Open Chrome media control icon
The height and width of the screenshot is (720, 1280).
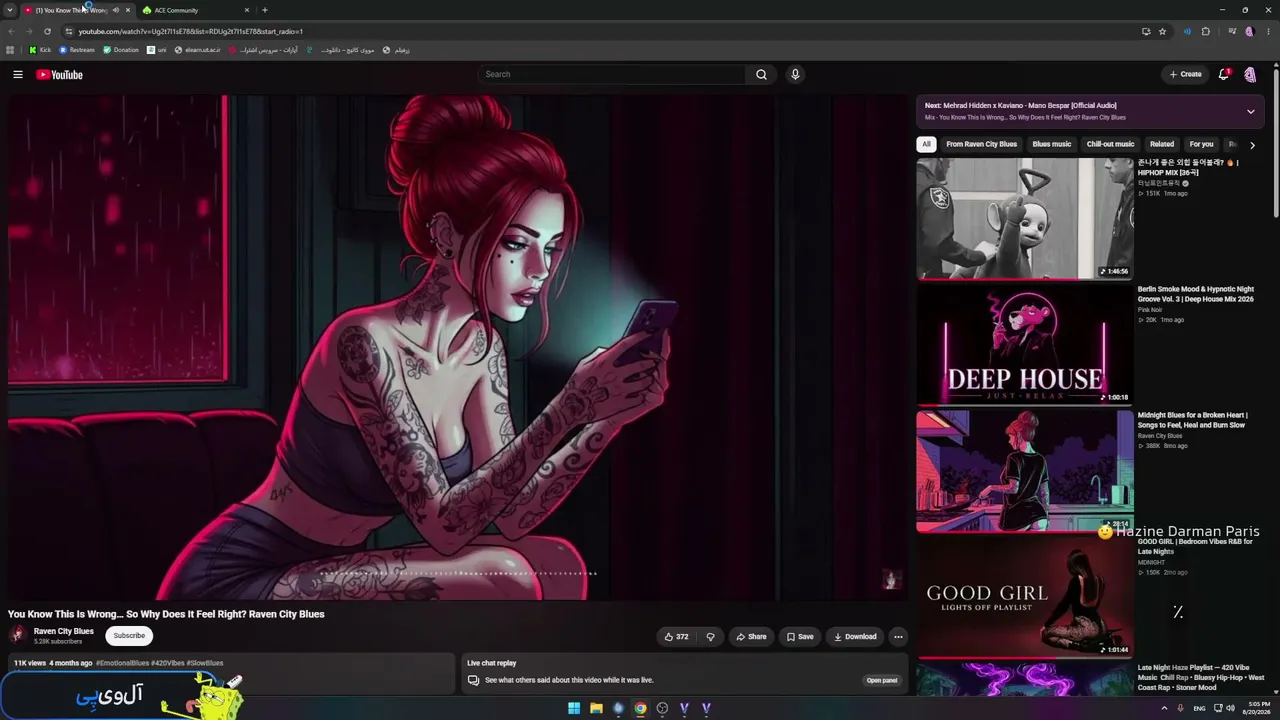1233,31
